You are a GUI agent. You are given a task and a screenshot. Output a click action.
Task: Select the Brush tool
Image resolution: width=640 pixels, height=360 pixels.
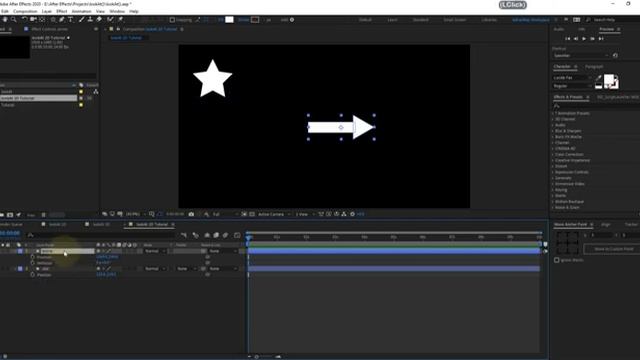[82, 20]
